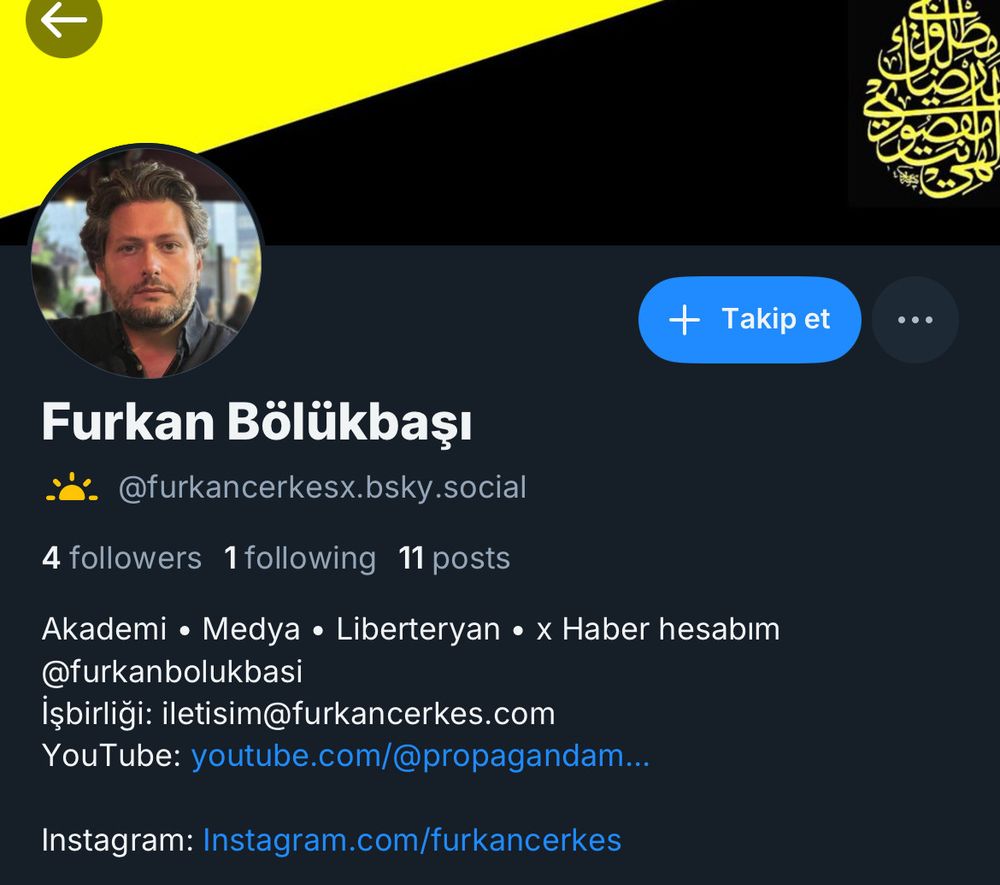Click the yellow sun icon beside handle
This screenshot has height=885, width=1000.
click(x=71, y=488)
